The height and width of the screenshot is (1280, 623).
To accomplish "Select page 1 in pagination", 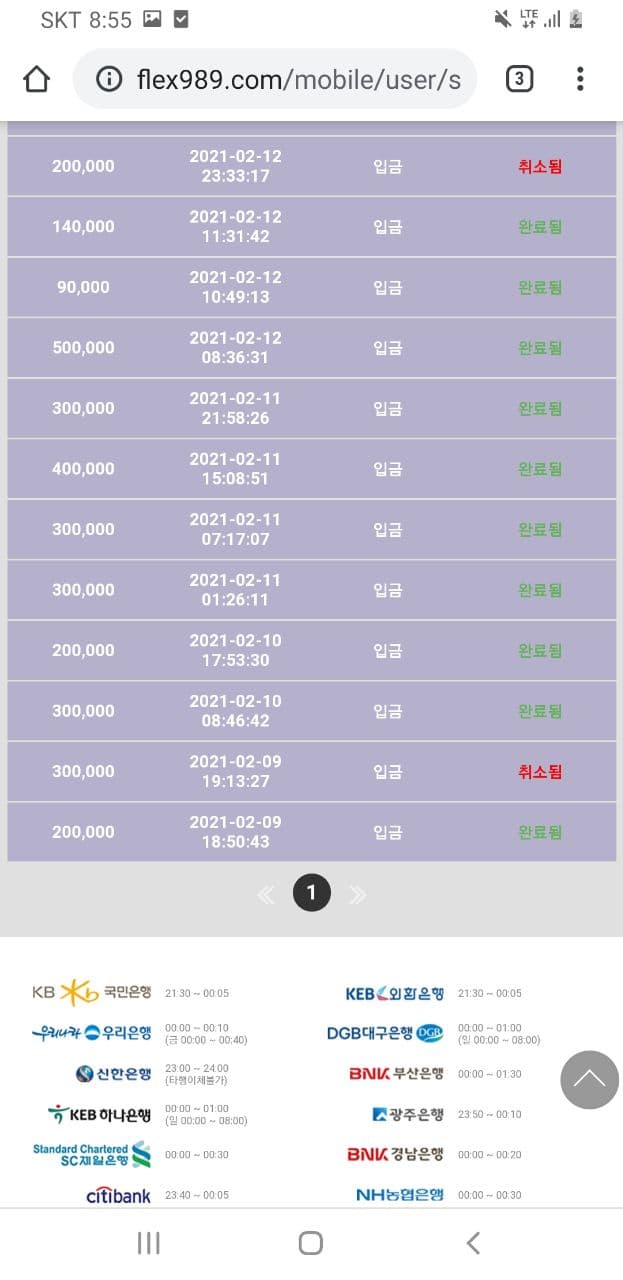I will click(311, 893).
